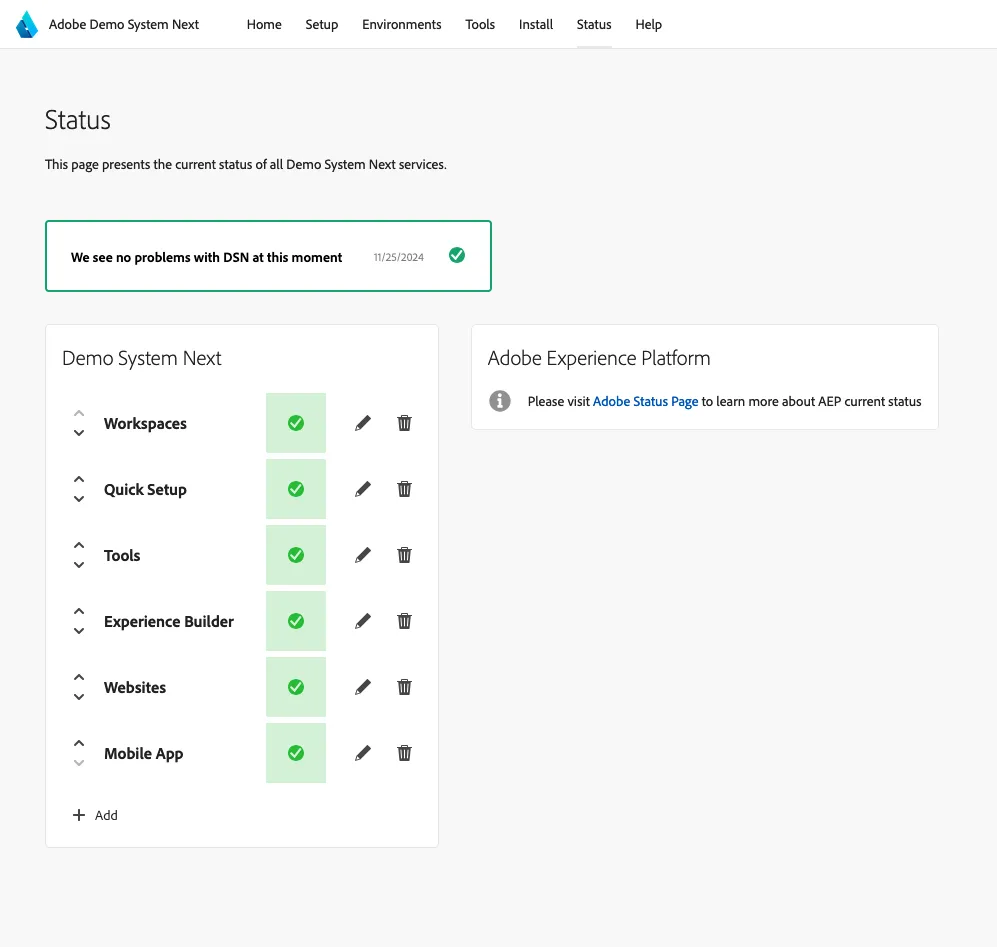Viewport: 997px width, 947px height.
Task: Edit the Websites service row
Action: click(362, 688)
